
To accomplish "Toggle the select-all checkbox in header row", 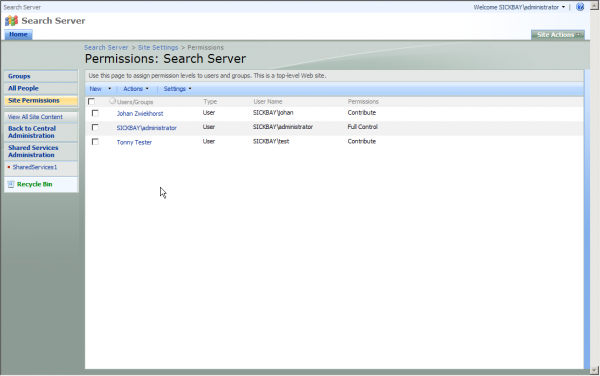I will tap(91, 101).
